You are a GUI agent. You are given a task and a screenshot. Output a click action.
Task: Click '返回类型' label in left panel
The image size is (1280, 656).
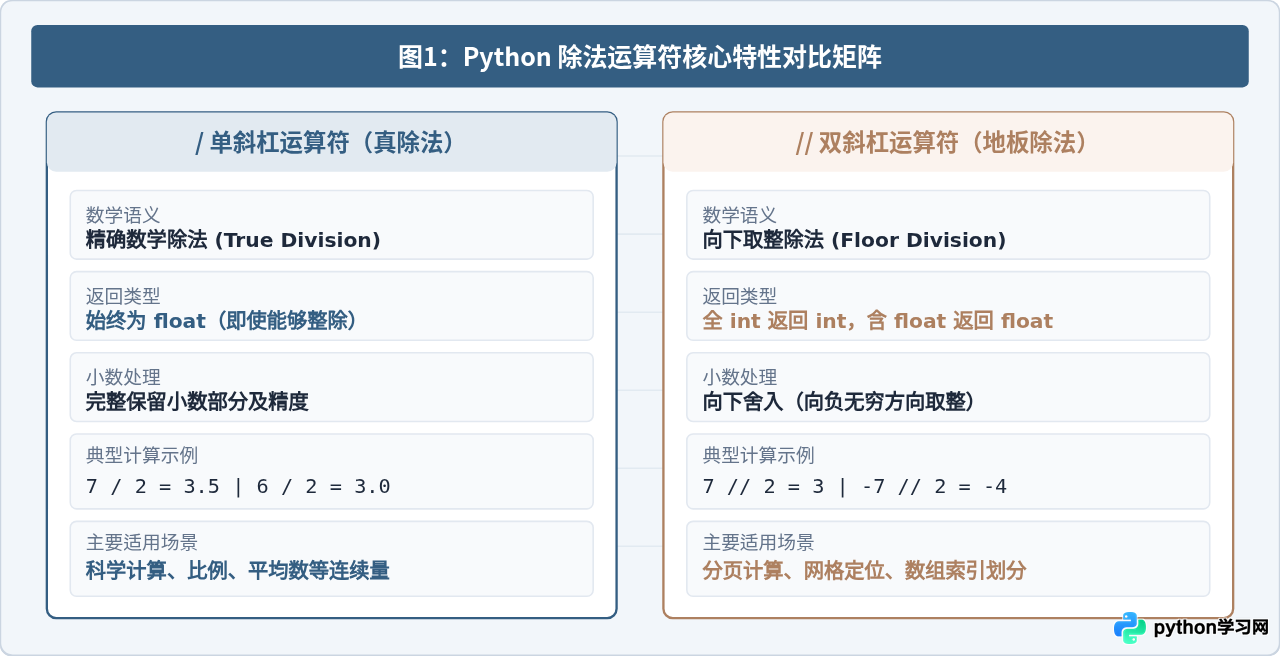click(x=123, y=296)
